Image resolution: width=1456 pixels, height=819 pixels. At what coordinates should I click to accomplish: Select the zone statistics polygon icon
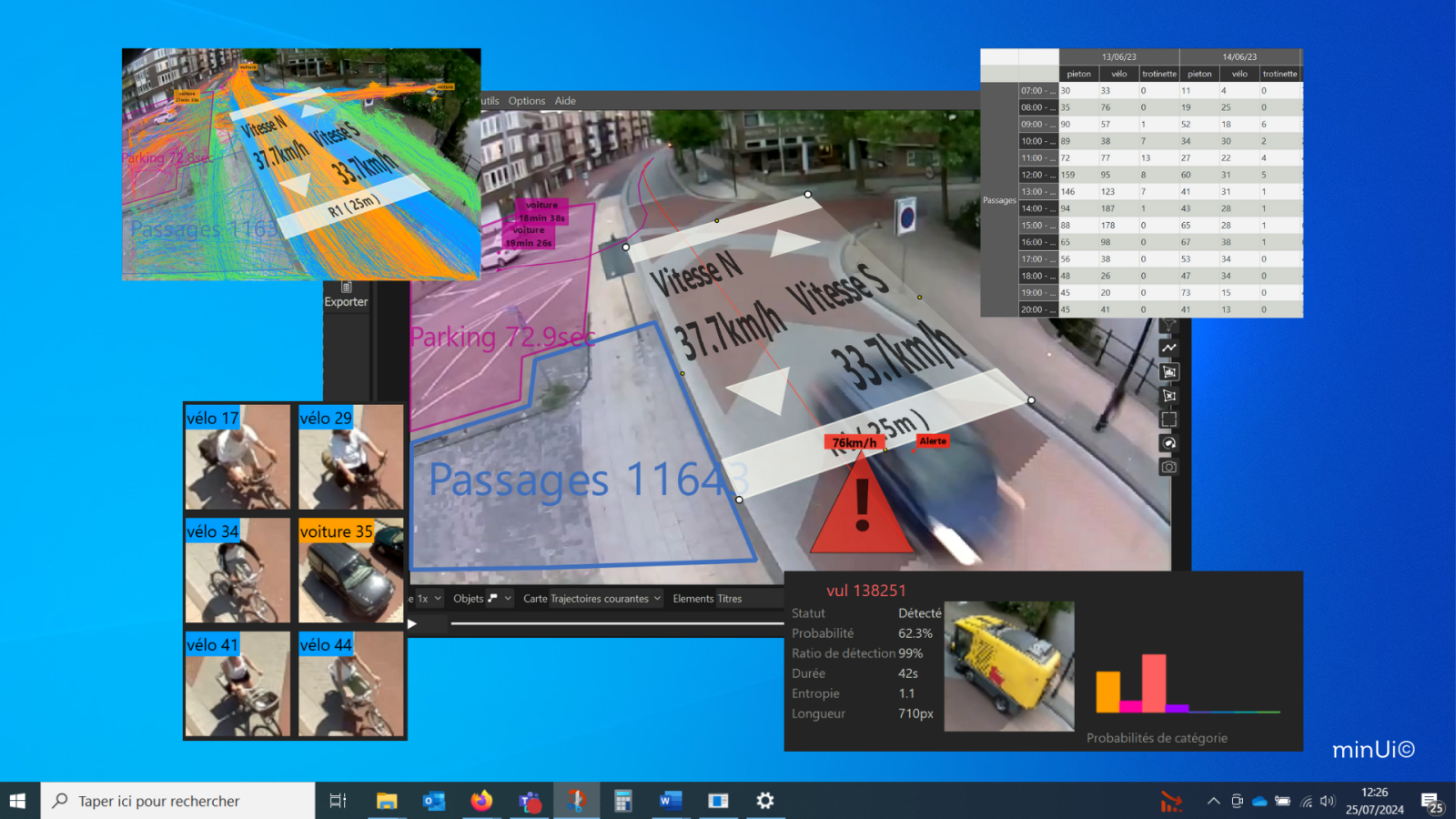1169,371
